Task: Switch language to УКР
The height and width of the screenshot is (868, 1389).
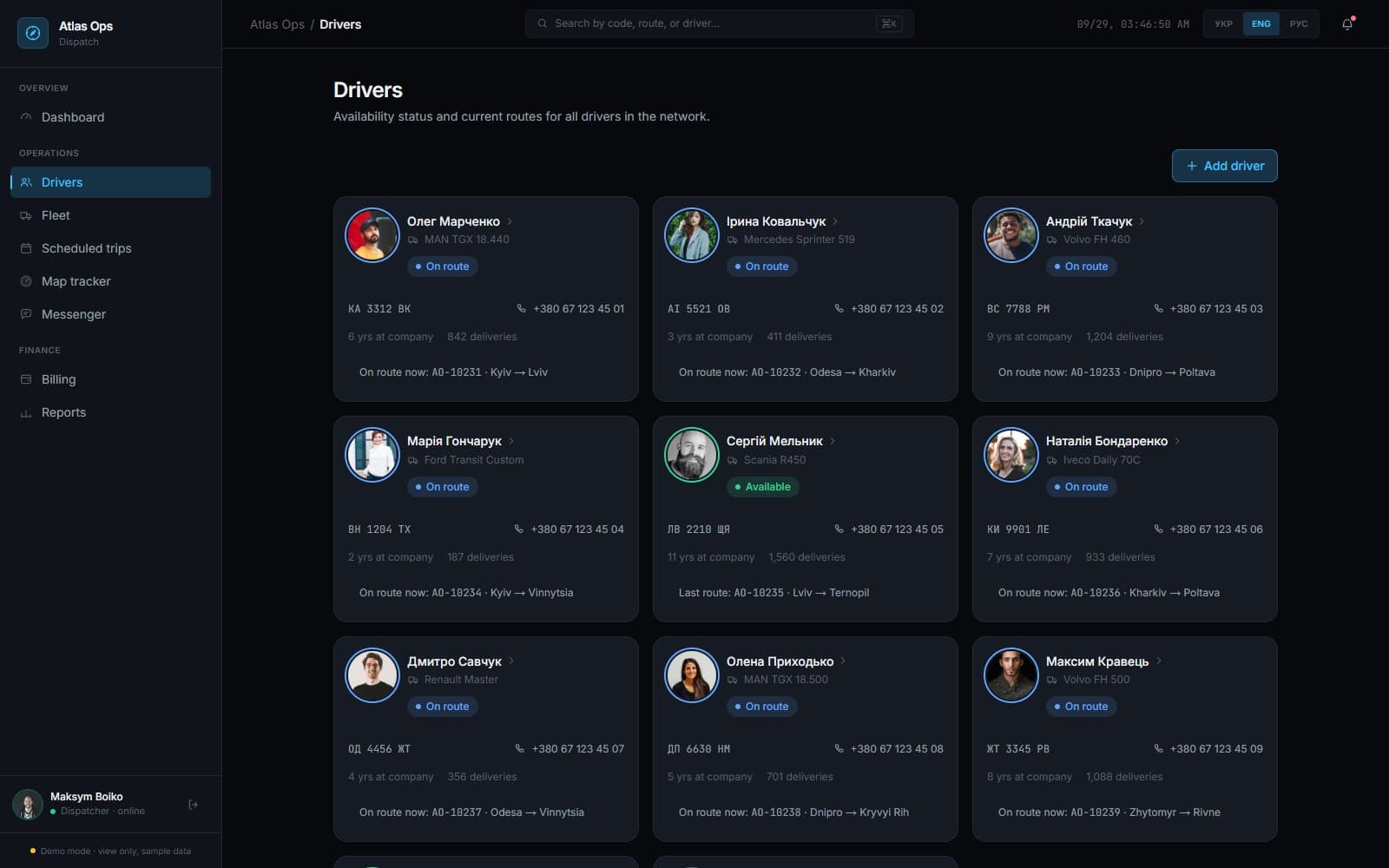Action: coord(1224,24)
